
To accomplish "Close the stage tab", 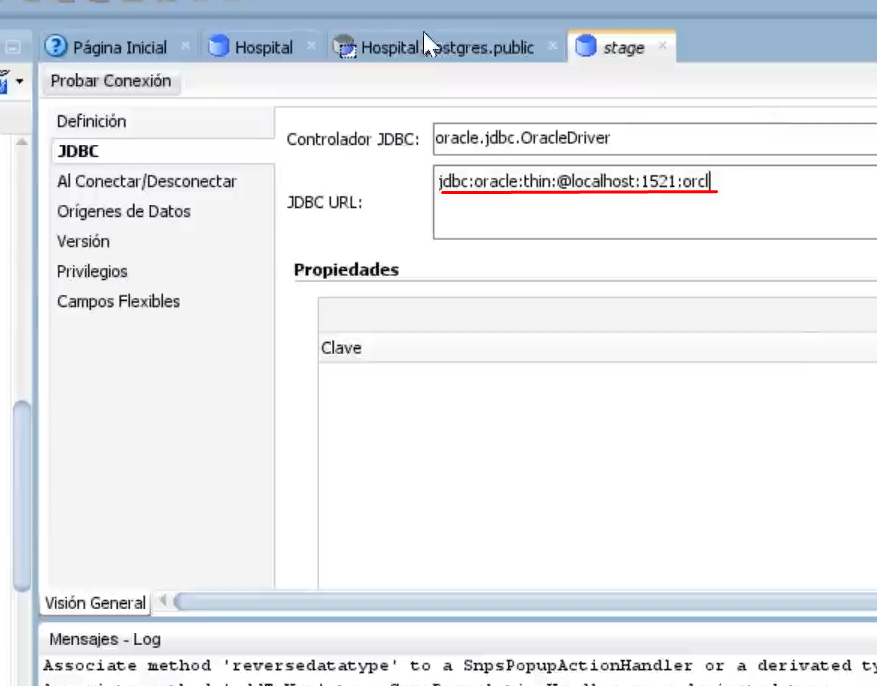I will [x=663, y=45].
